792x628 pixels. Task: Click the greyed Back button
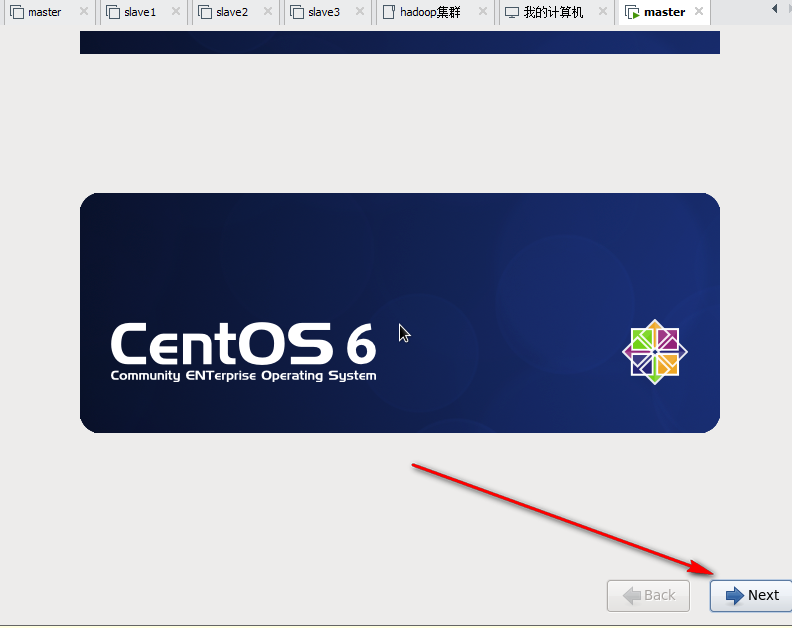point(648,595)
